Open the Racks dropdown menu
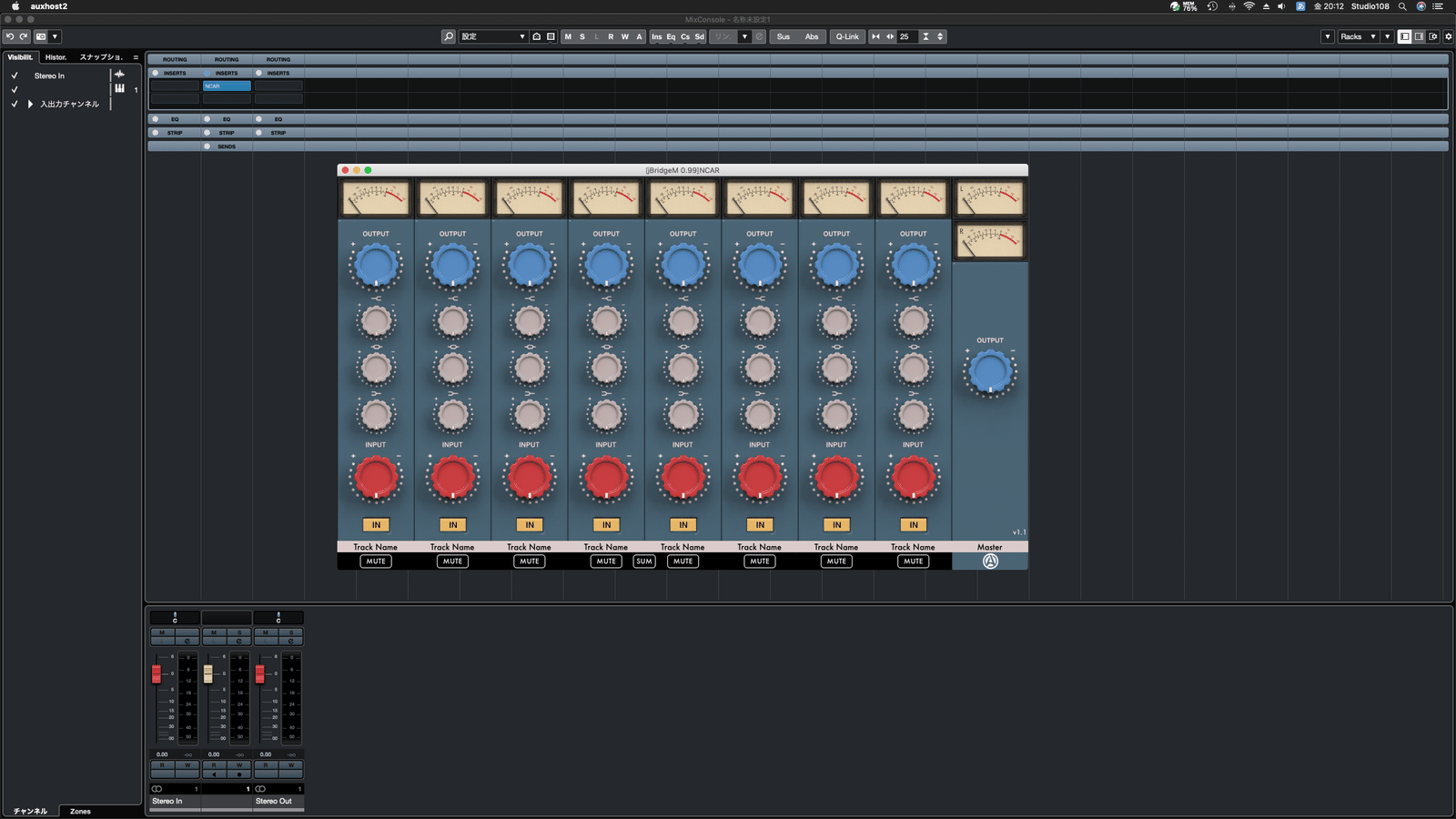 (x=1358, y=36)
